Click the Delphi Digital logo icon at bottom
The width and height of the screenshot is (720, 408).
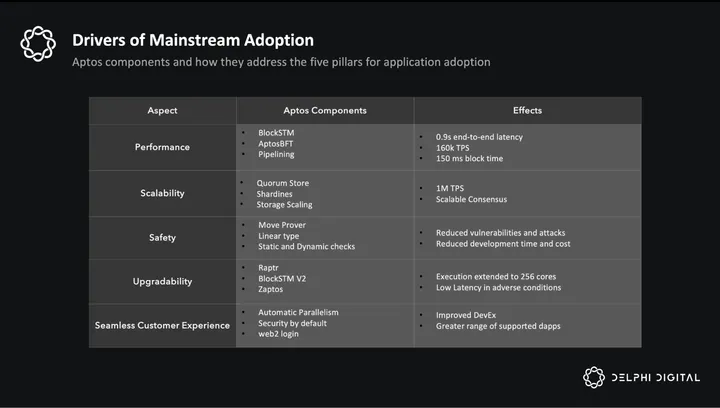pos(594,377)
